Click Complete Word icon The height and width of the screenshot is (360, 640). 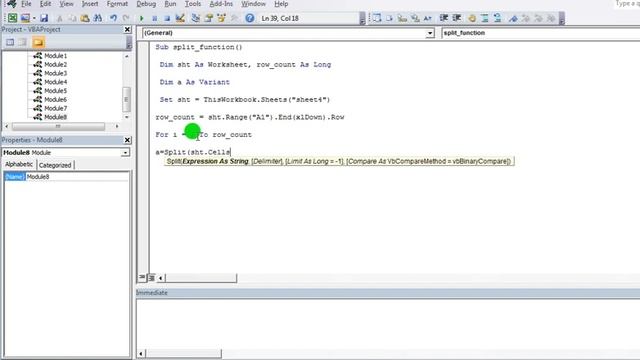(427, 18)
